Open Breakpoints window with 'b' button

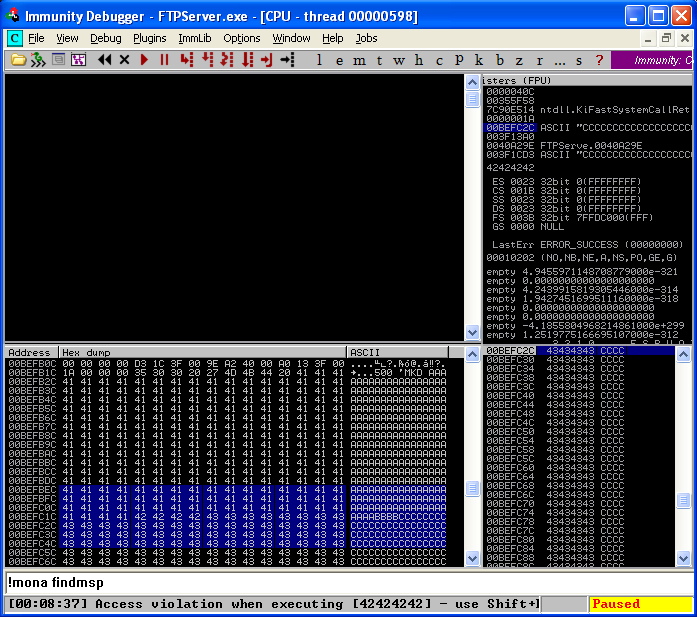coord(500,60)
